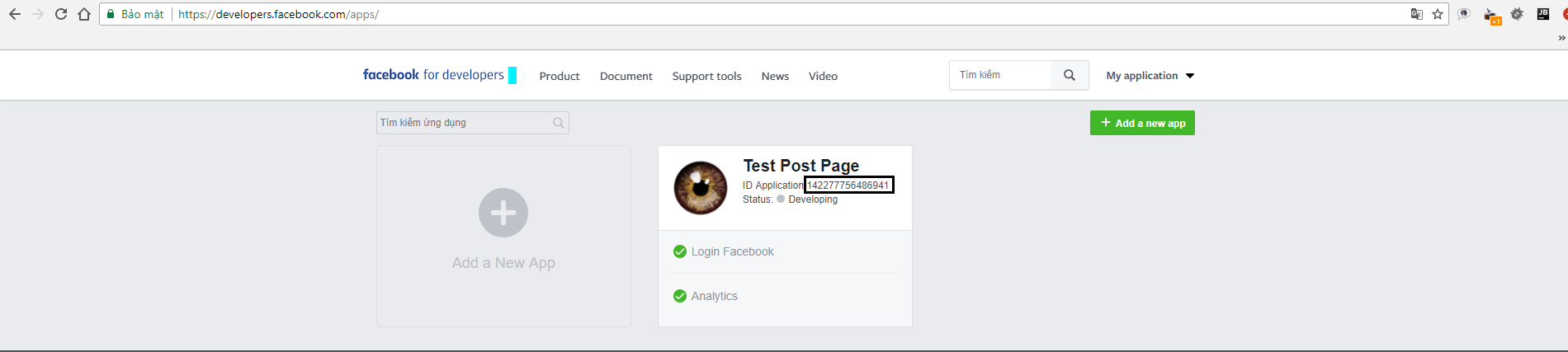
Task: Go to facebook for developers home logo
Action: 433,74
